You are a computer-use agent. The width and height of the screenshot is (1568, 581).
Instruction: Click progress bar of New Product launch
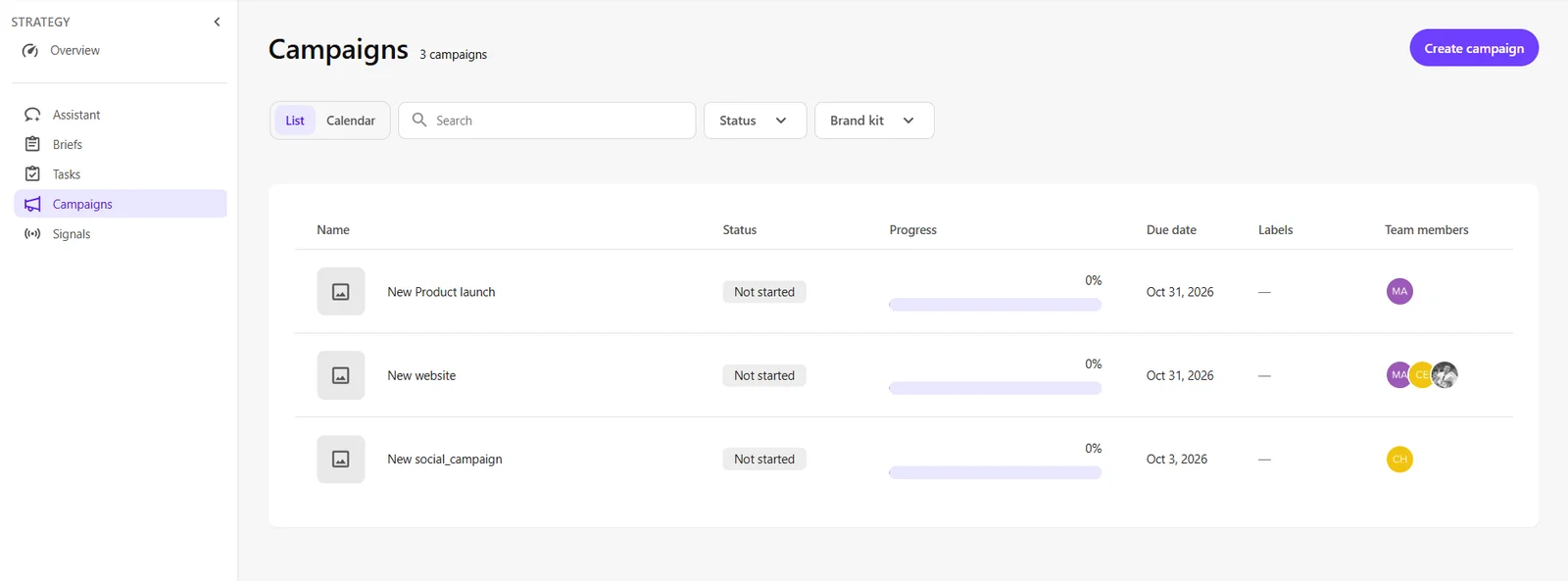coord(995,305)
